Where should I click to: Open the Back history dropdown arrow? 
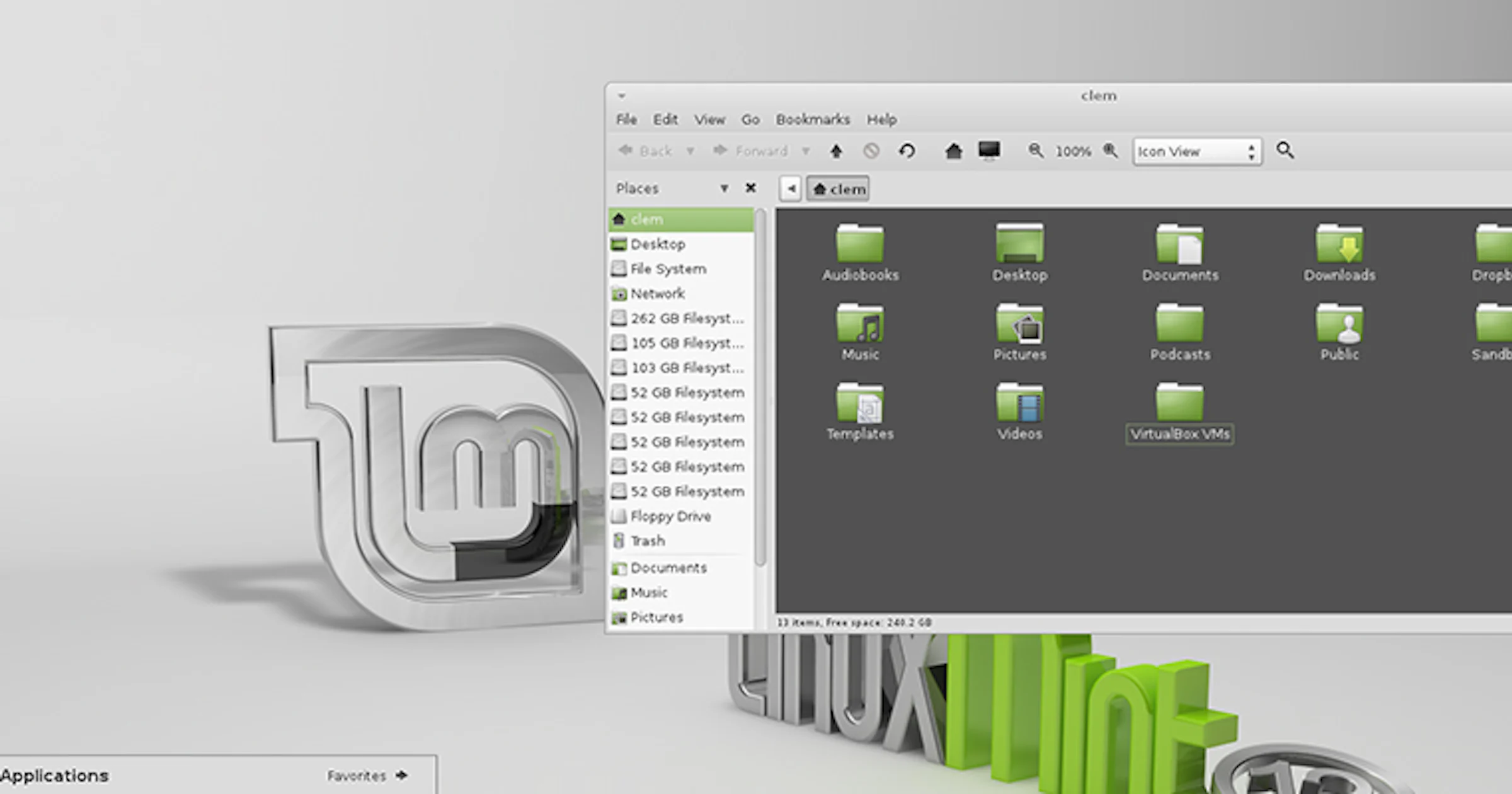690,151
